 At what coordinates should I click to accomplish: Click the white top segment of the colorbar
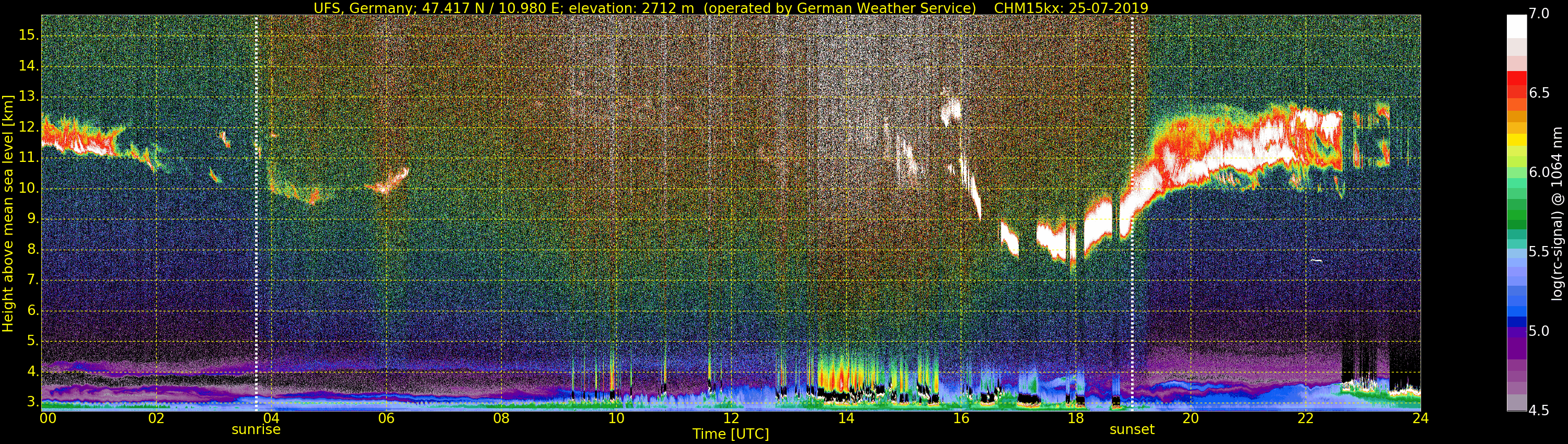(x=1516, y=27)
